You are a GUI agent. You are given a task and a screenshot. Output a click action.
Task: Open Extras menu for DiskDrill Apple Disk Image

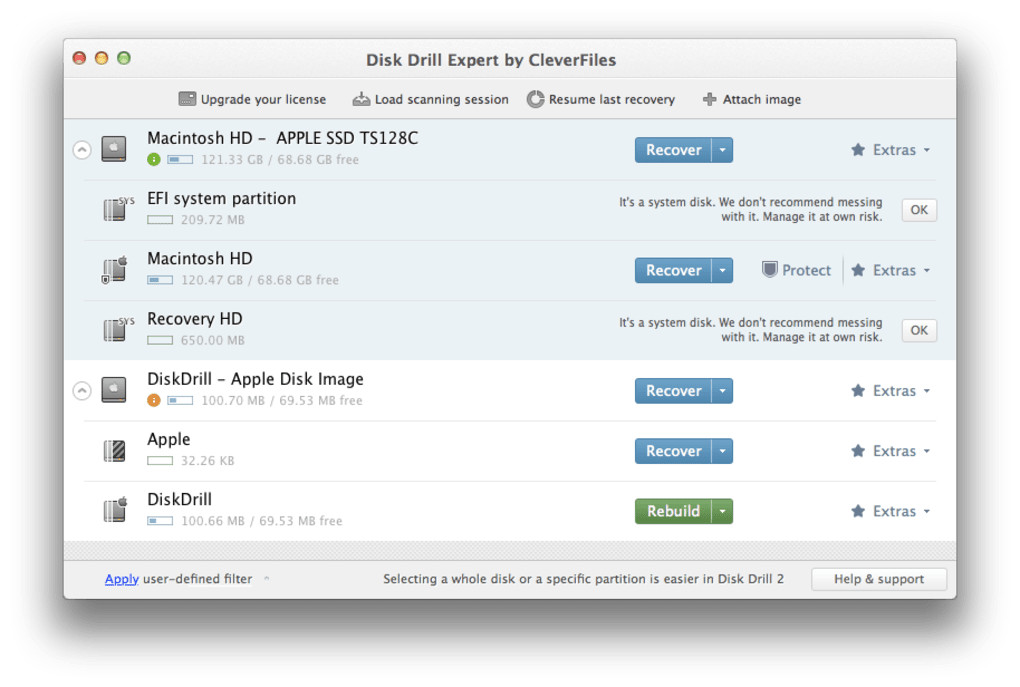click(891, 390)
